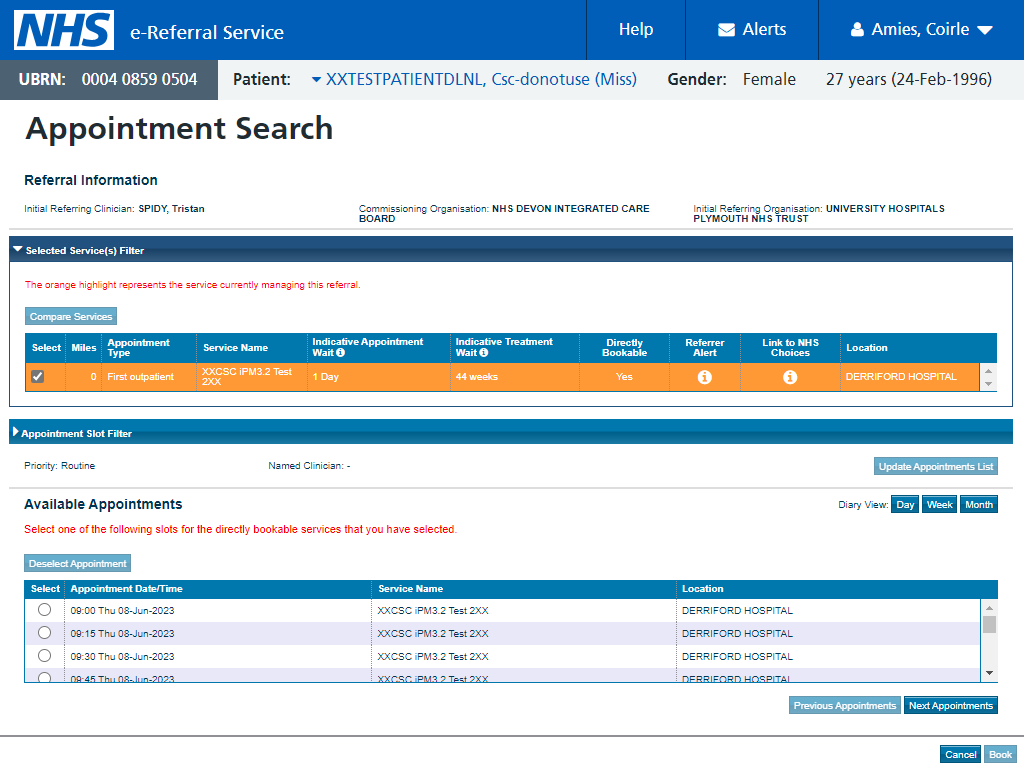The height and width of the screenshot is (768, 1024).
Task: Click the Directly Bookable column header
Action: point(624,347)
